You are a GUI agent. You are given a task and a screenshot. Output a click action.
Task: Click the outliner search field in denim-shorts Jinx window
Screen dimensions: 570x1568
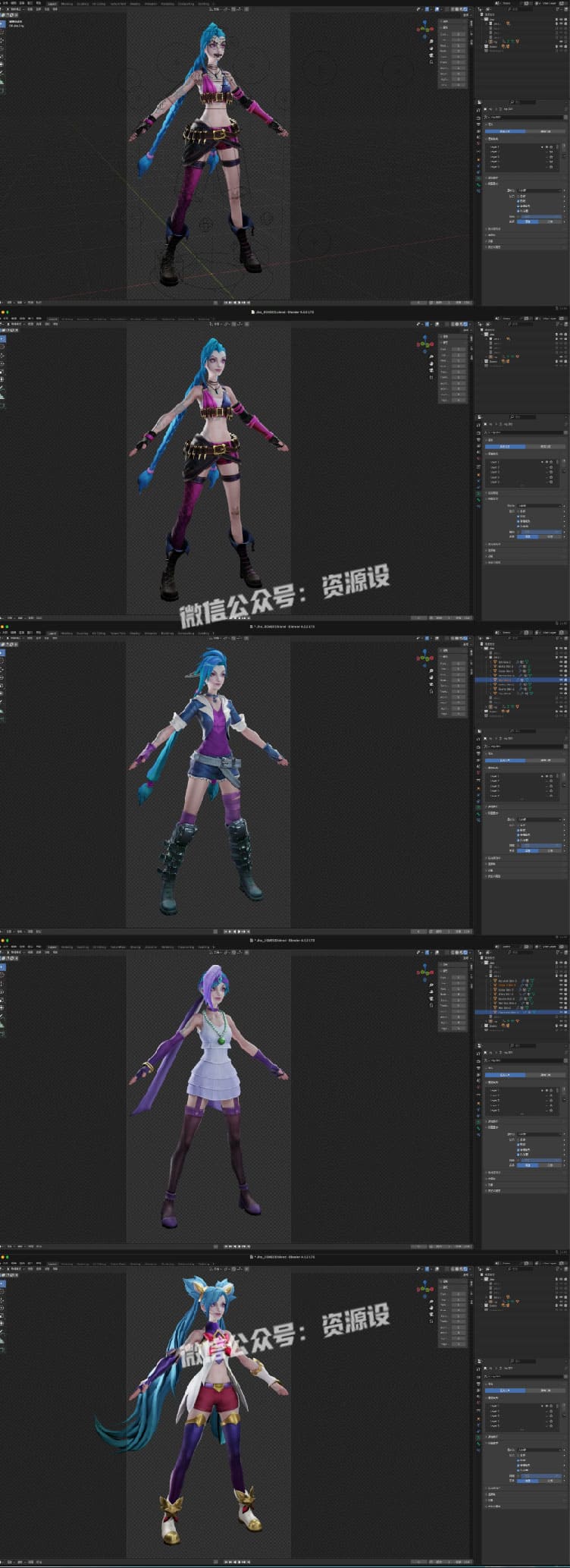pos(521,638)
